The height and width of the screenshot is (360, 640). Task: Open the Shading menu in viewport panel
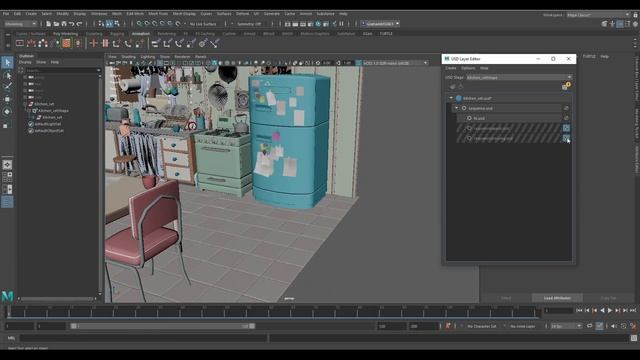[x=129, y=57]
